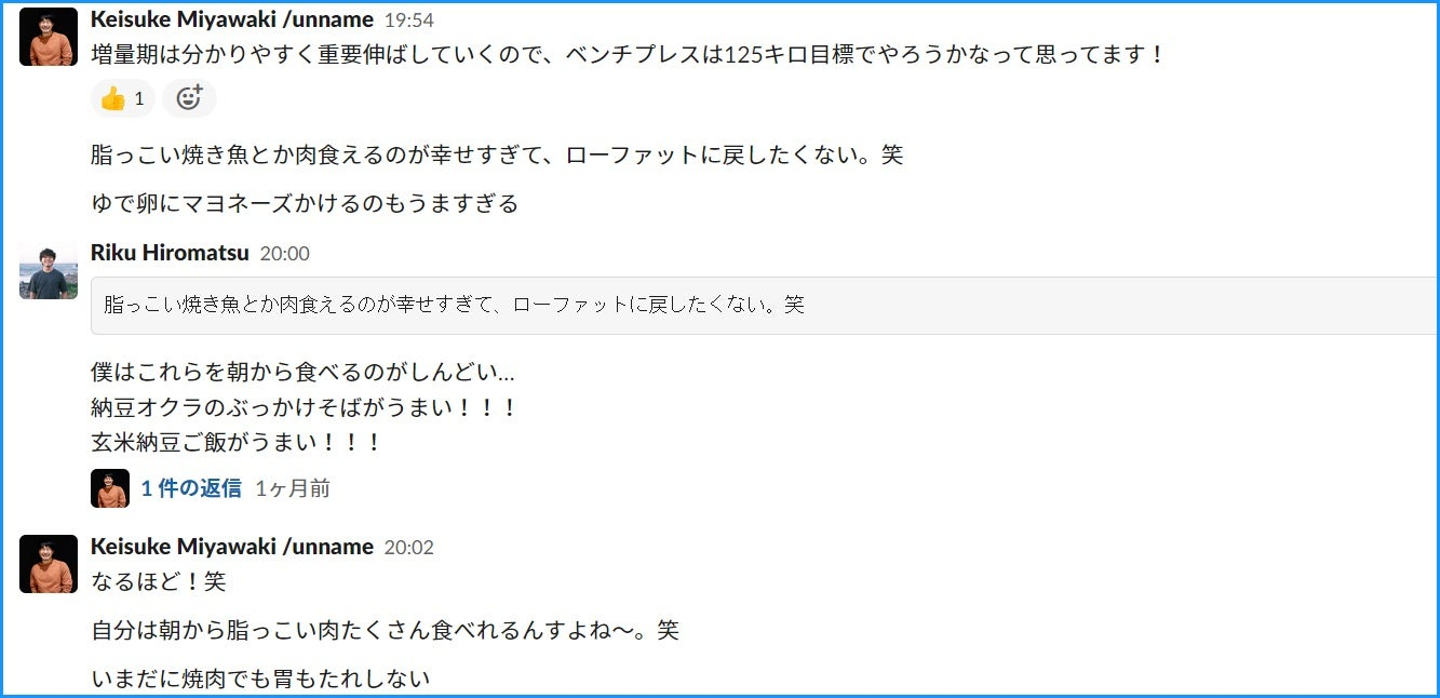The width and height of the screenshot is (1440, 698).
Task: Select the いまだに焼肉でも胃もたれしない message
Action: 260,679
